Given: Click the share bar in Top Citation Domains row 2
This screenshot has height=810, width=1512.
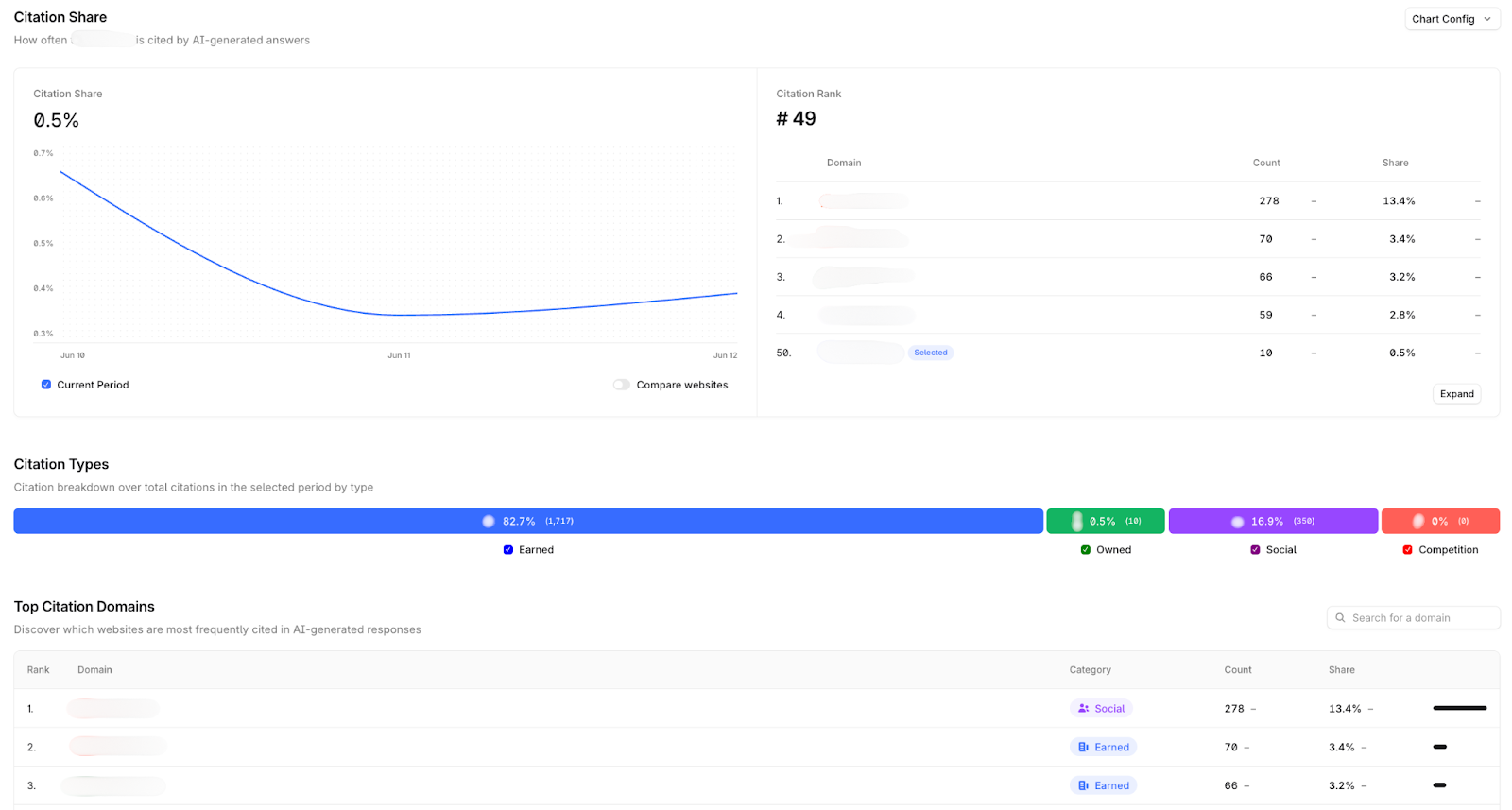Looking at the screenshot, I should pyautogui.click(x=1440, y=747).
